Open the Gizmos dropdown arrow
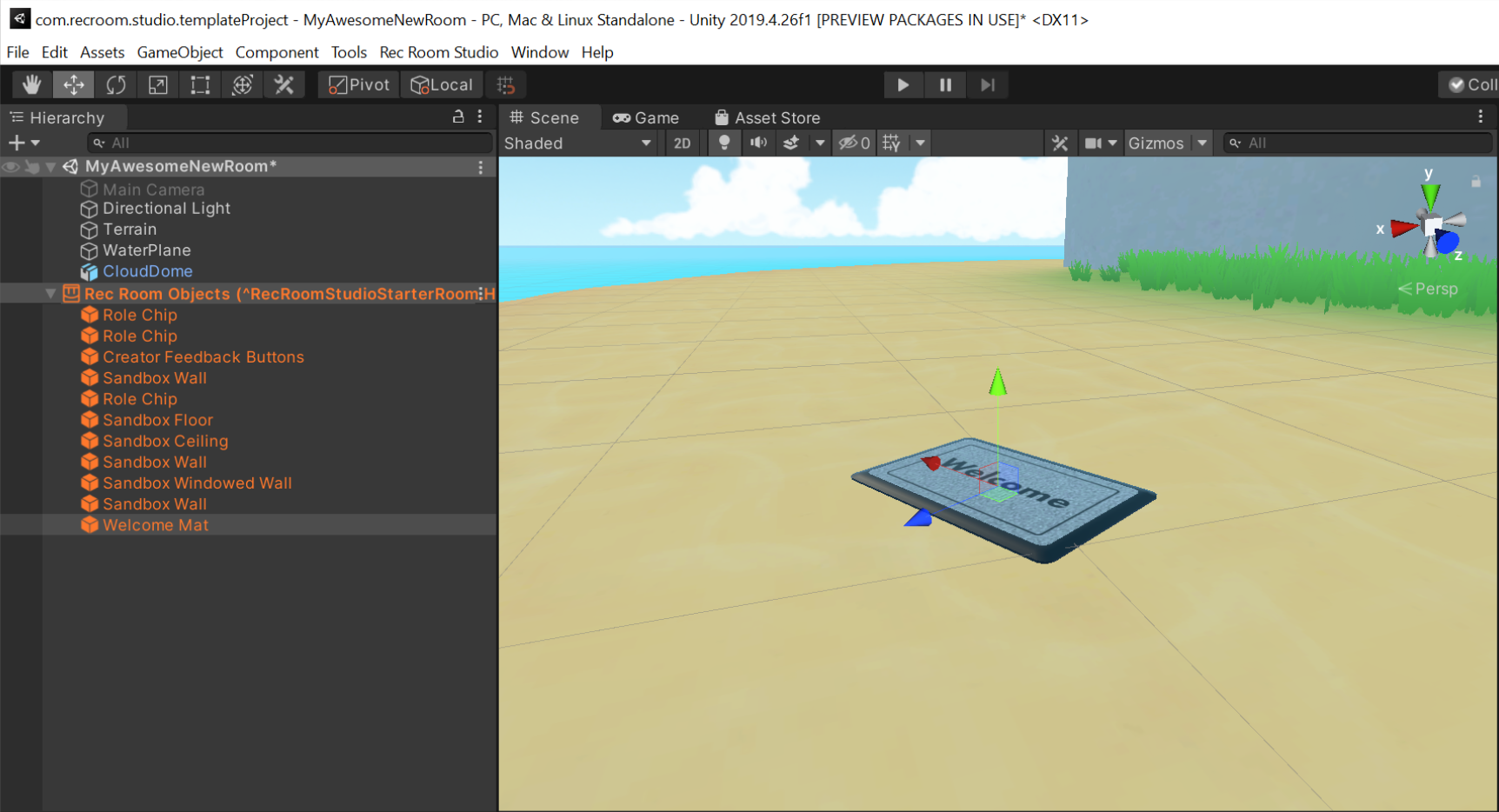Screen dimensions: 1499x812 pos(1202,143)
